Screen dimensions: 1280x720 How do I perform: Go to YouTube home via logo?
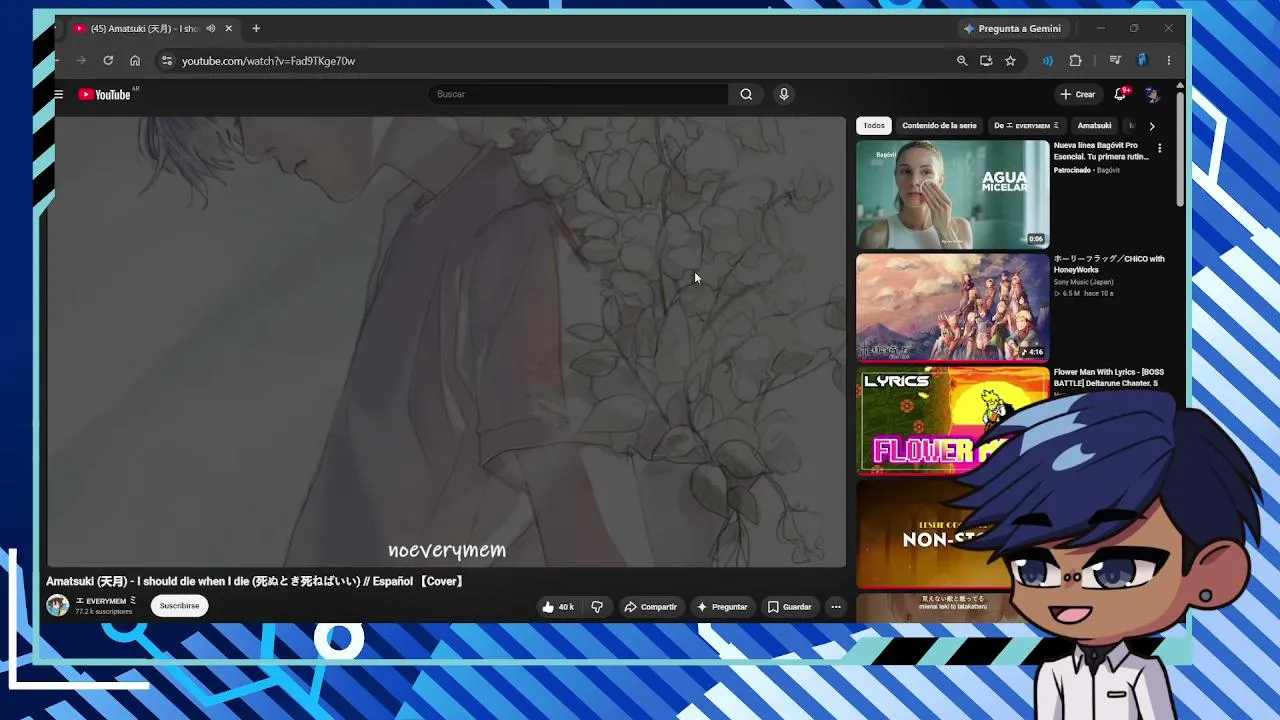tap(104, 94)
